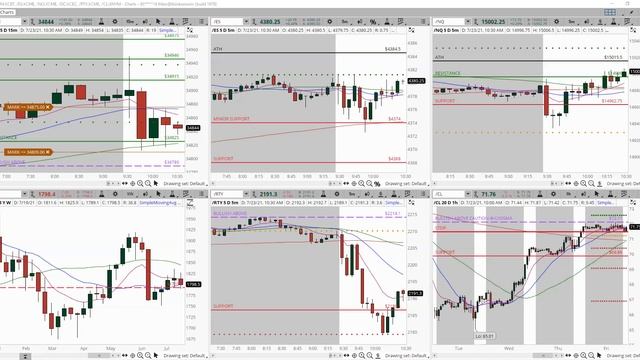Select arrow cursor below the weekly chart
This screenshot has width=640, height=360.
pyautogui.click(x=156, y=356)
